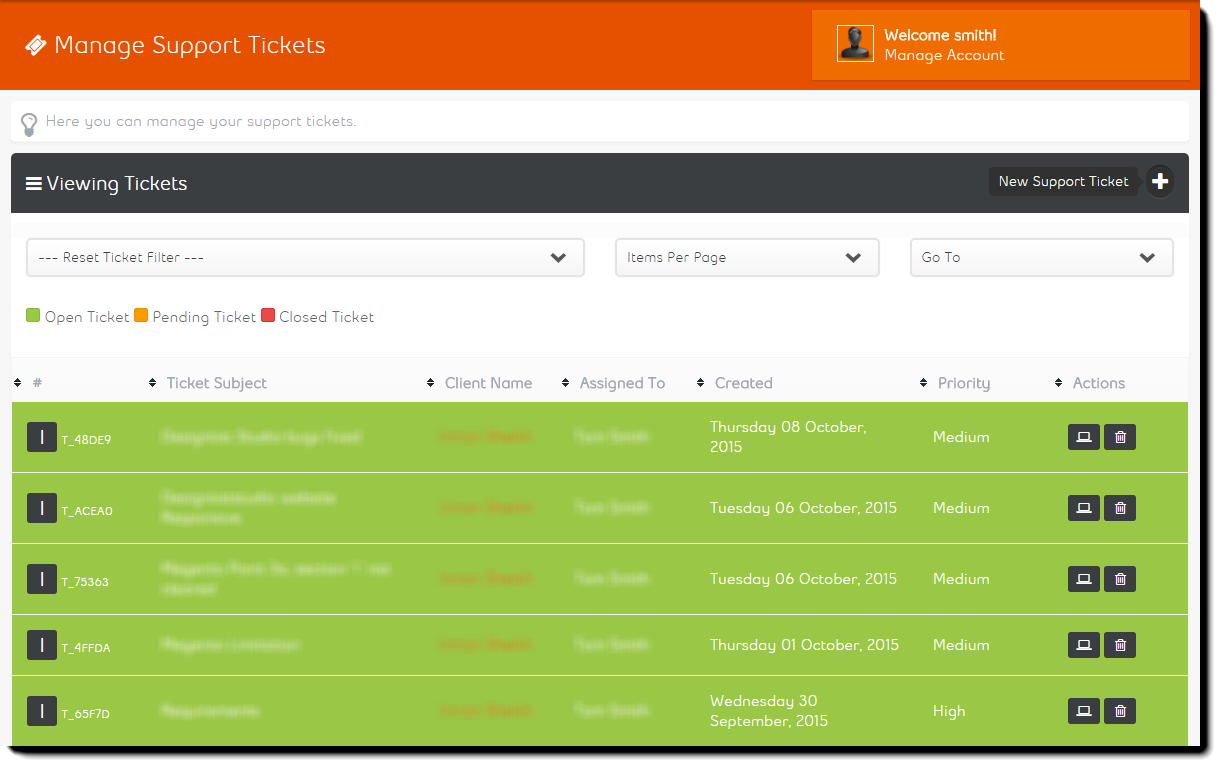Viewport: 1226px width, 772px height.
Task: Click the High priority value
Action: pos(949,711)
